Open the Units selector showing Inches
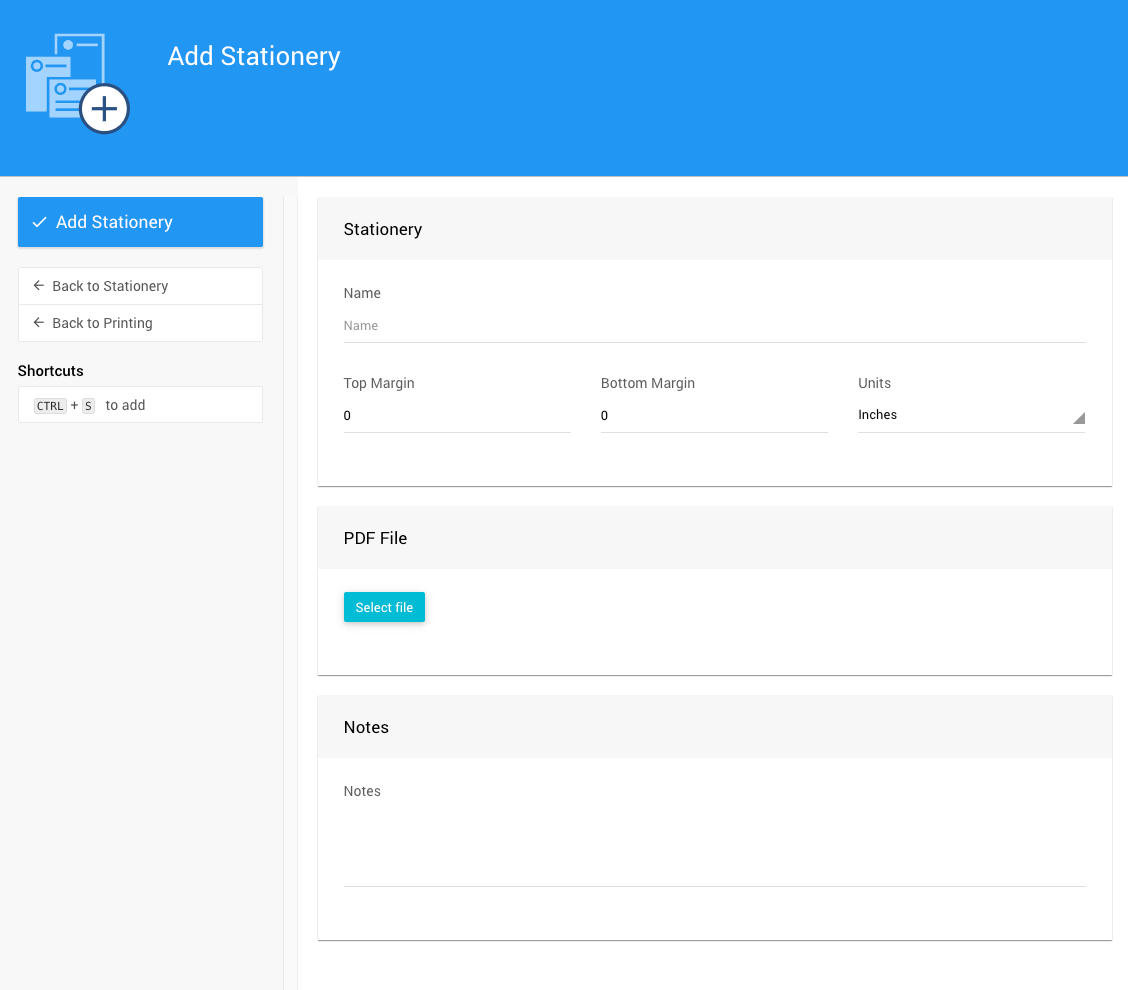The image size is (1128, 990). click(960, 415)
